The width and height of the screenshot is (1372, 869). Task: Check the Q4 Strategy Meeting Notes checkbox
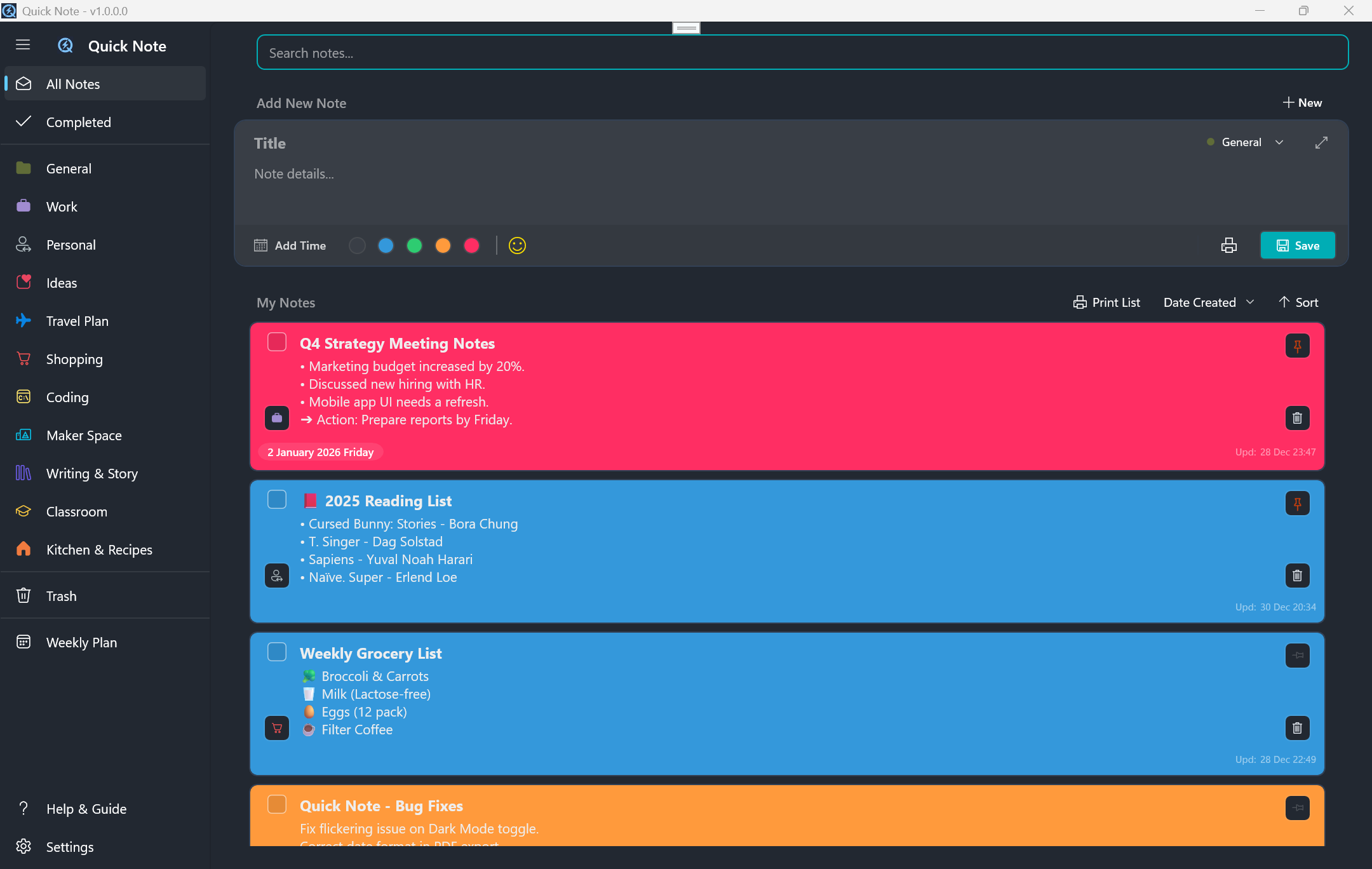277,342
